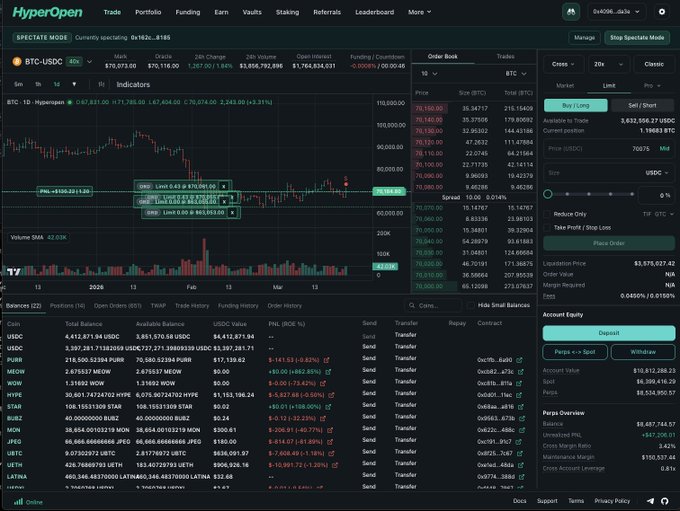Screen dimensions: 680x511
Task: Click the Coins search field
Action: tap(432, 305)
